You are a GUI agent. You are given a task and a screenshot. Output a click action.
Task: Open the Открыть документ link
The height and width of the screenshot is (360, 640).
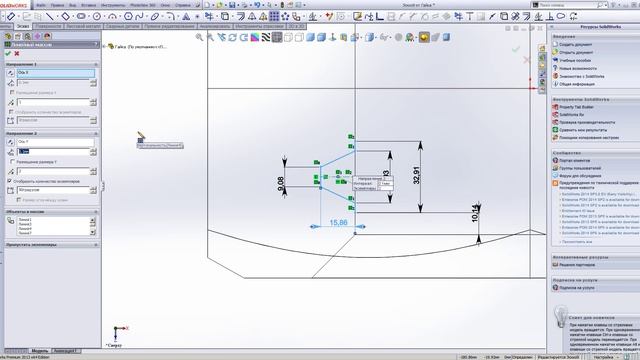point(576,53)
